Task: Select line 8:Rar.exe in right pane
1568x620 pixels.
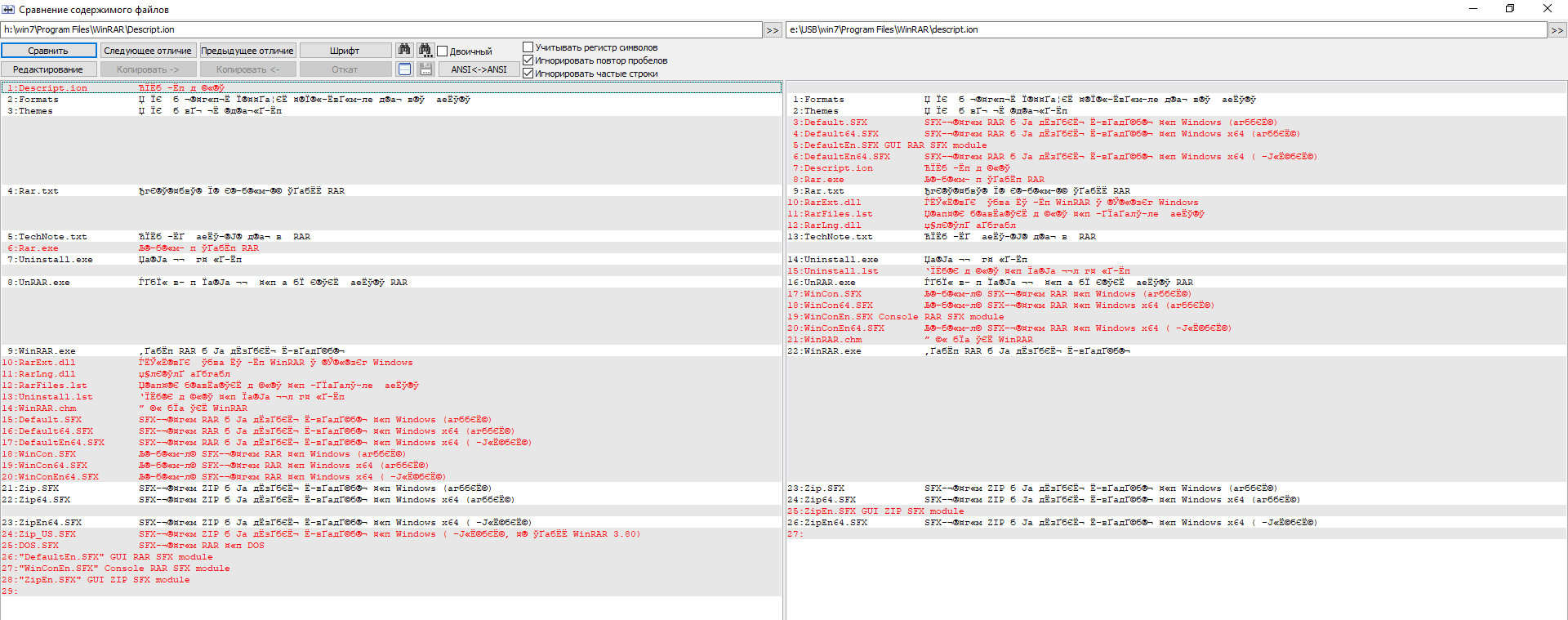Action: pos(1177,180)
